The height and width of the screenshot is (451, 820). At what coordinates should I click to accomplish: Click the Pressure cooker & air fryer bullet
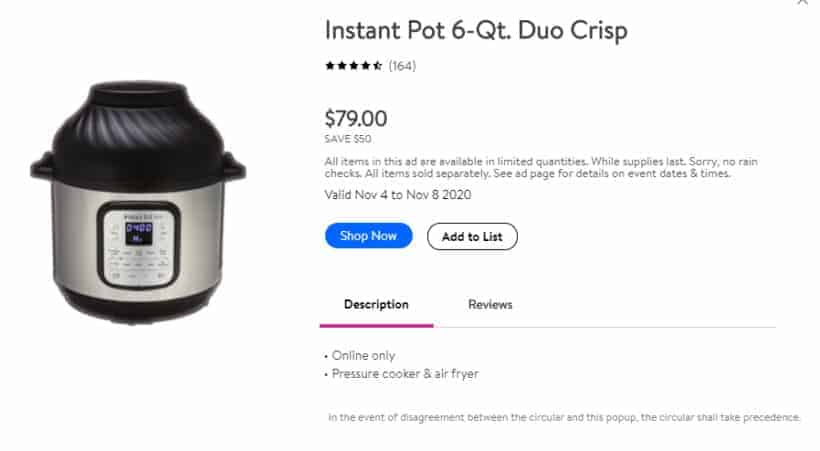(x=402, y=374)
